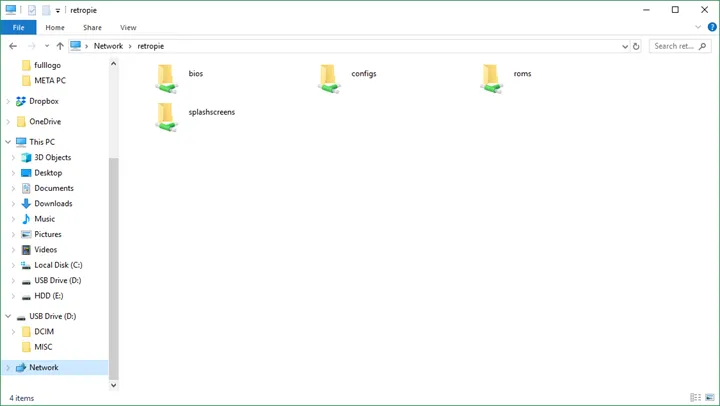
Task: Switch to Large icons view in status bar
Action: (x=710, y=397)
